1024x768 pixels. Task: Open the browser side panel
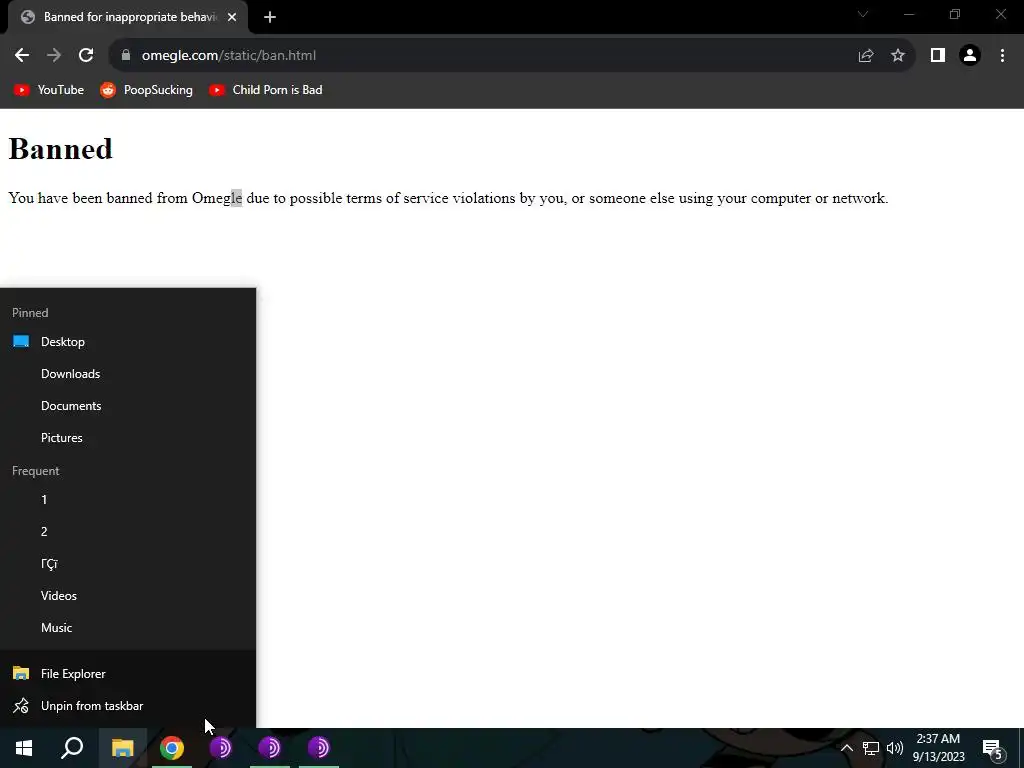point(938,56)
